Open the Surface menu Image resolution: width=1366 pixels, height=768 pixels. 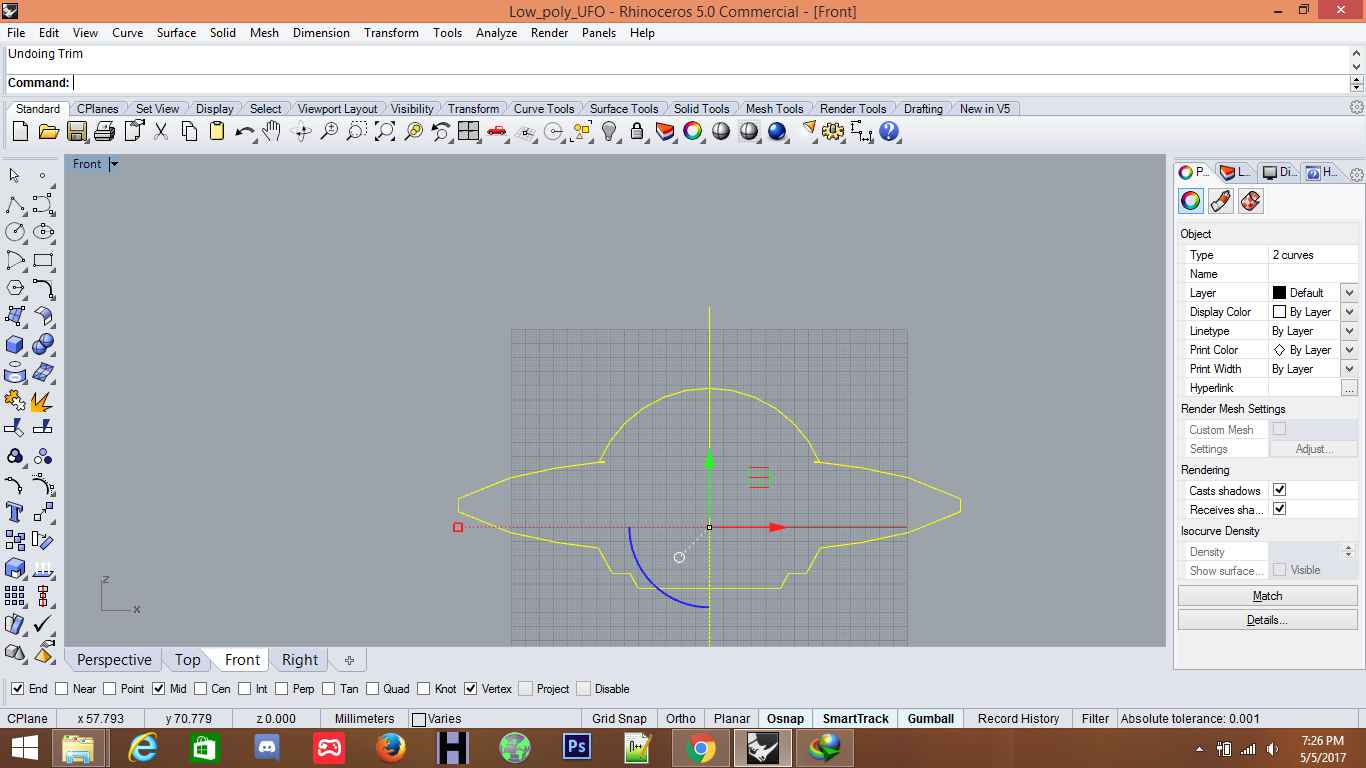click(x=176, y=33)
